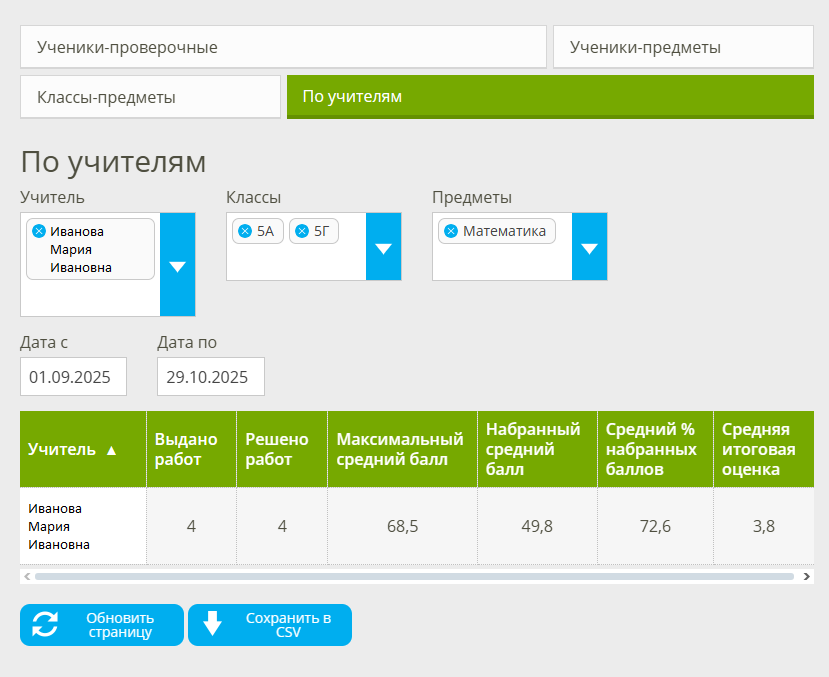This screenshot has height=677, width=829.
Task: Click the Дата с date field showing 01.09.2025
Action: 75,376
